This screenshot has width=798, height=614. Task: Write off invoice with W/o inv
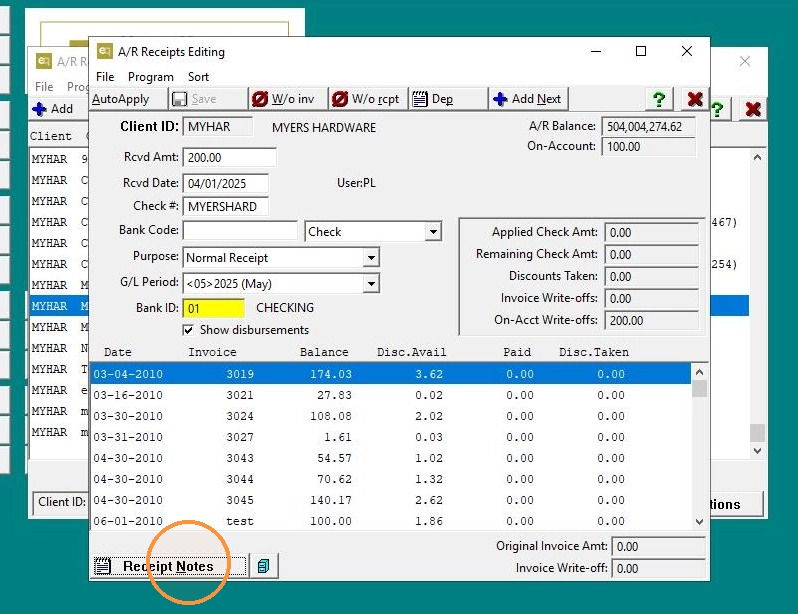[x=289, y=99]
